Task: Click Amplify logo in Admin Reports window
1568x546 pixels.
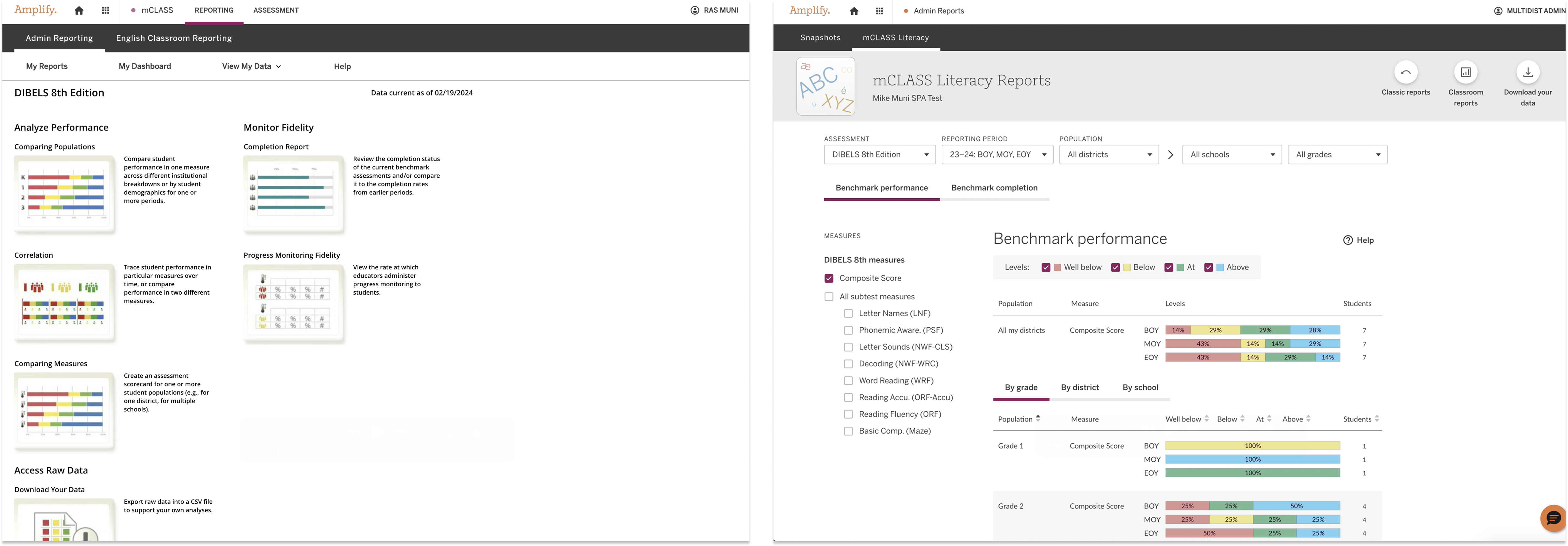Action: 810,10
